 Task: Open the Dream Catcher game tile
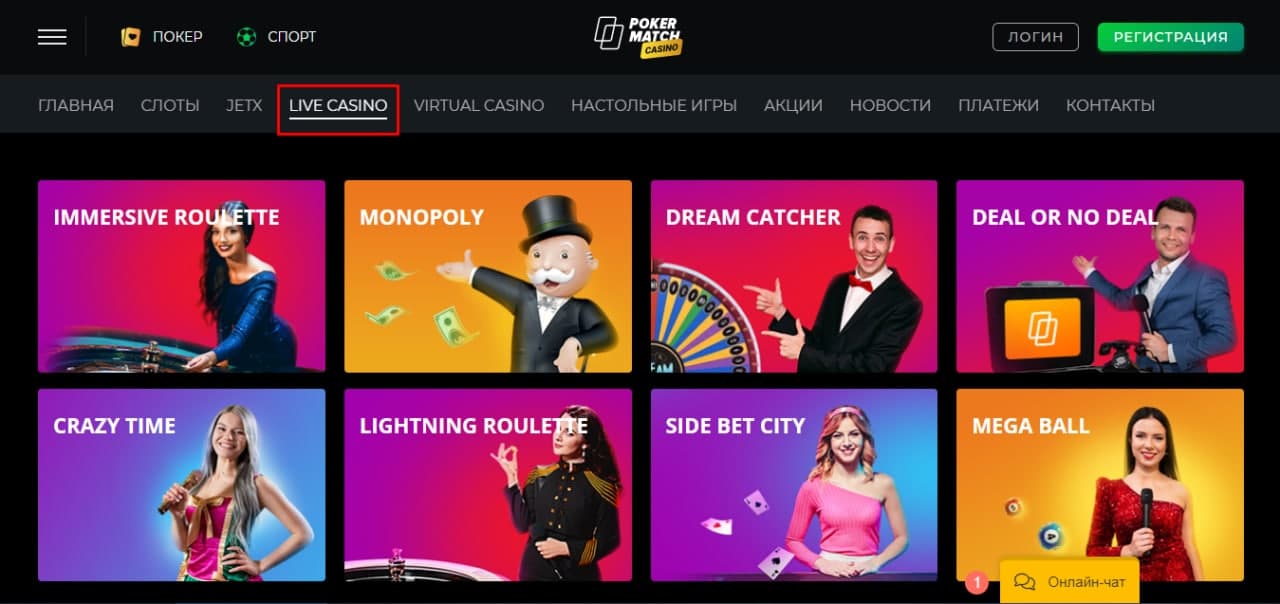click(x=794, y=276)
